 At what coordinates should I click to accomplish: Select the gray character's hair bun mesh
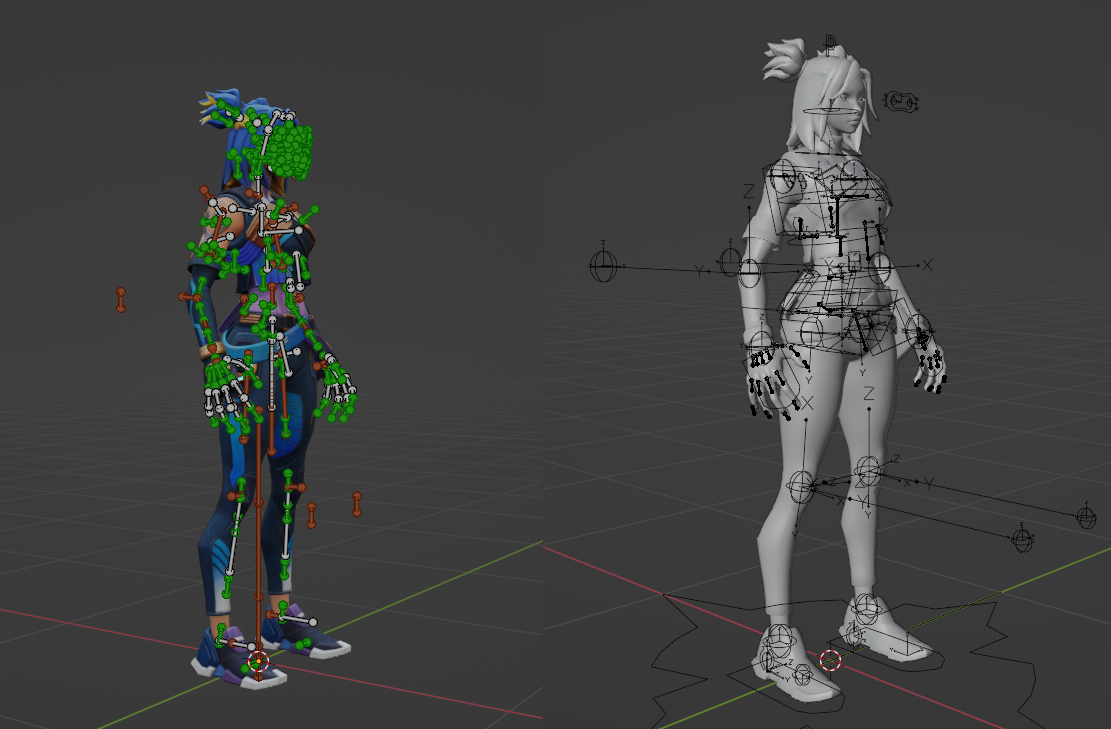tap(785, 59)
